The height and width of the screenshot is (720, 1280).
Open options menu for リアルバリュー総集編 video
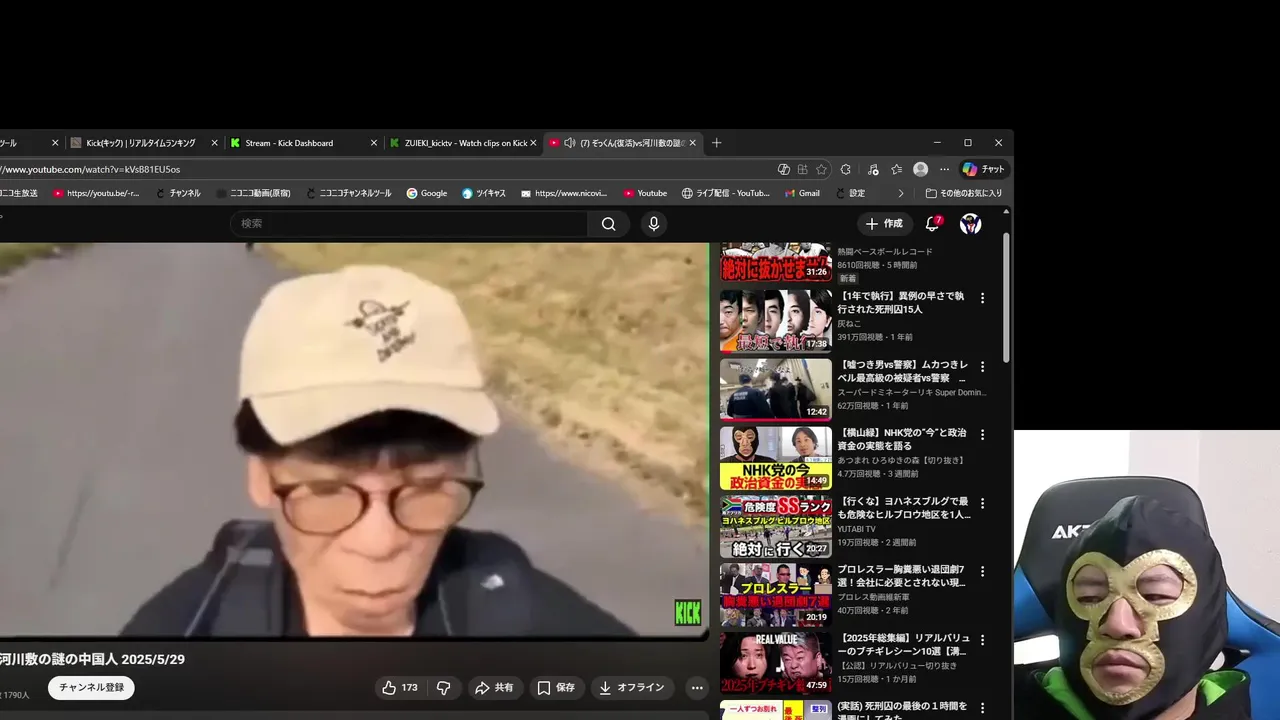[x=982, y=640]
